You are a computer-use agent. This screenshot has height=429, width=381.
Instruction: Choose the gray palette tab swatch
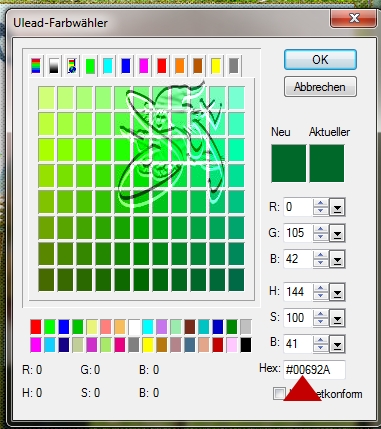click(234, 66)
